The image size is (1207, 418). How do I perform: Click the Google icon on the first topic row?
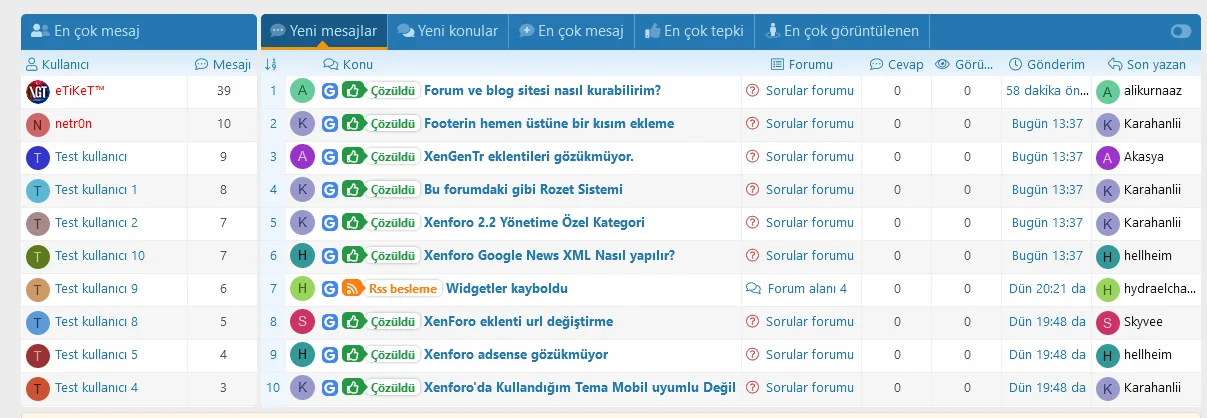click(x=330, y=91)
